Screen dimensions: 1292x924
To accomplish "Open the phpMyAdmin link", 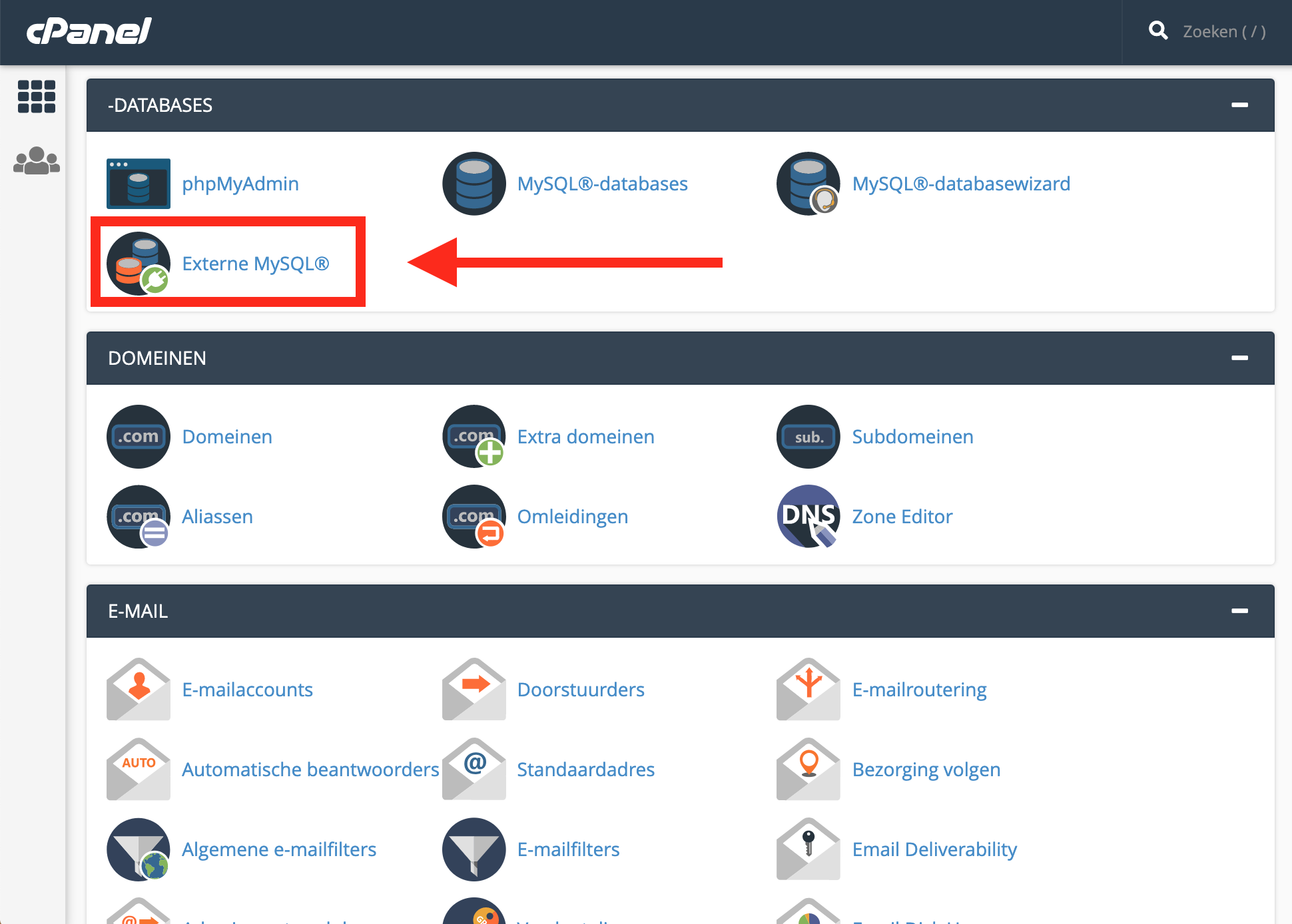I will [240, 184].
